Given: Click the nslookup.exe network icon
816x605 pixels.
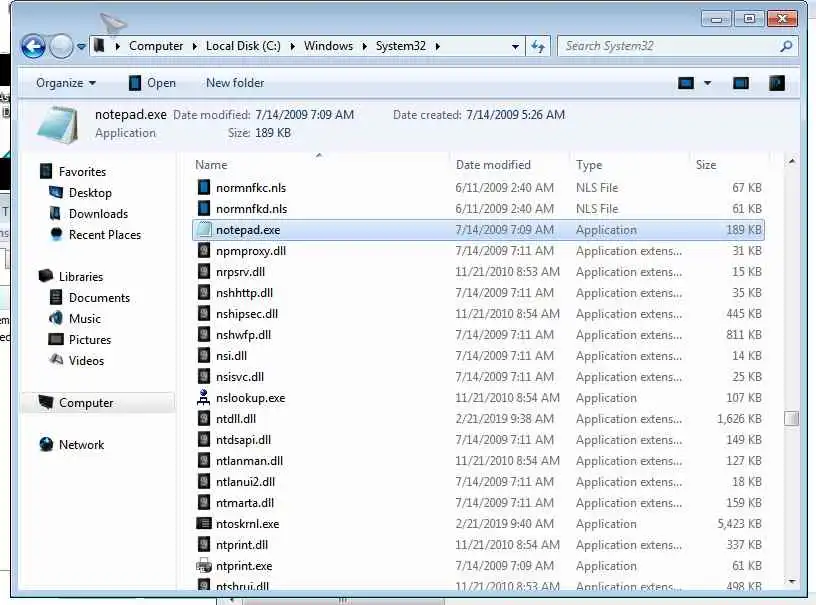Looking at the screenshot, I should tap(204, 397).
